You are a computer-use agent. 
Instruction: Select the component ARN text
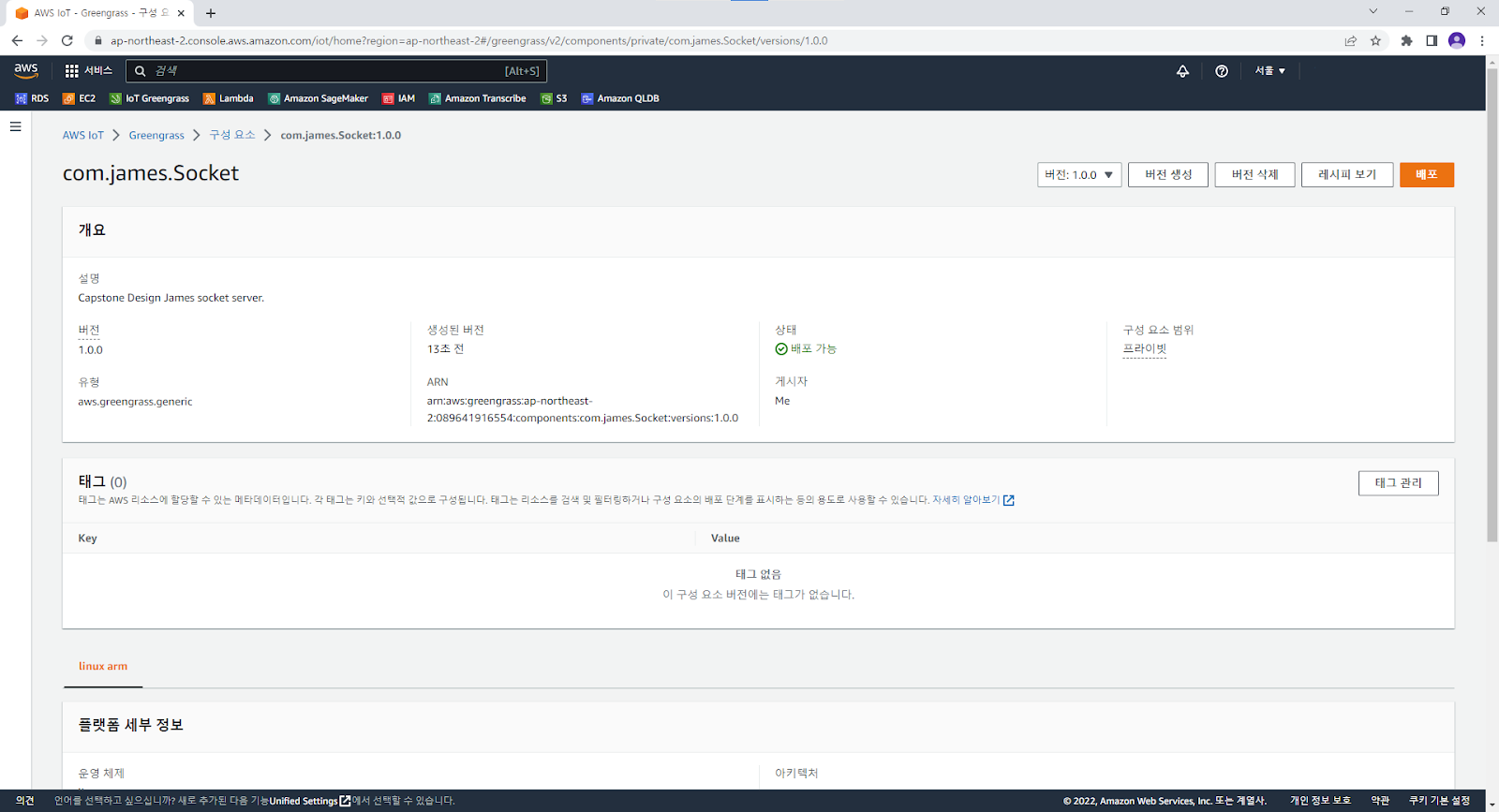582,409
